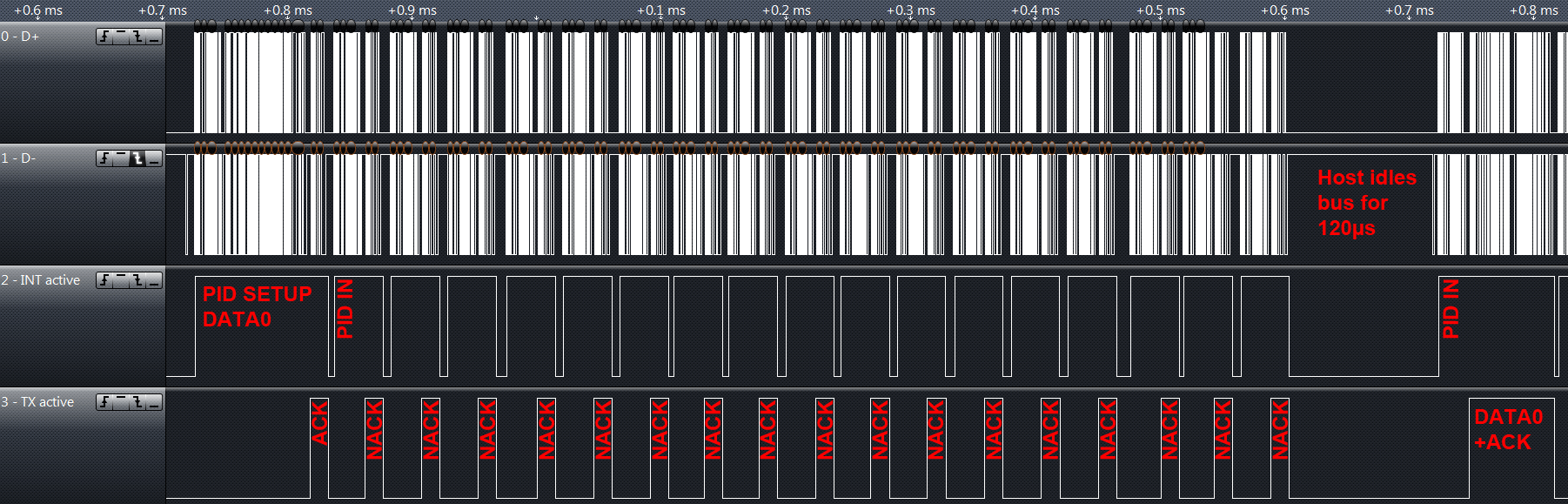
Task: Select the '2 - INT active' channel name
Action: coord(41,280)
